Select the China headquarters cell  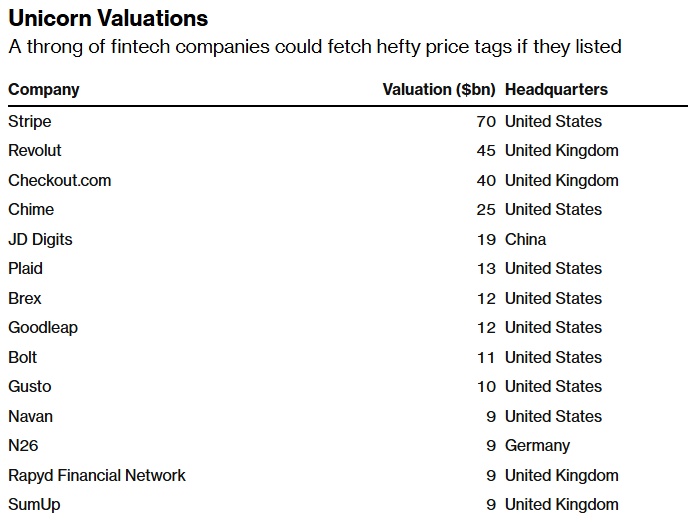(x=526, y=240)
